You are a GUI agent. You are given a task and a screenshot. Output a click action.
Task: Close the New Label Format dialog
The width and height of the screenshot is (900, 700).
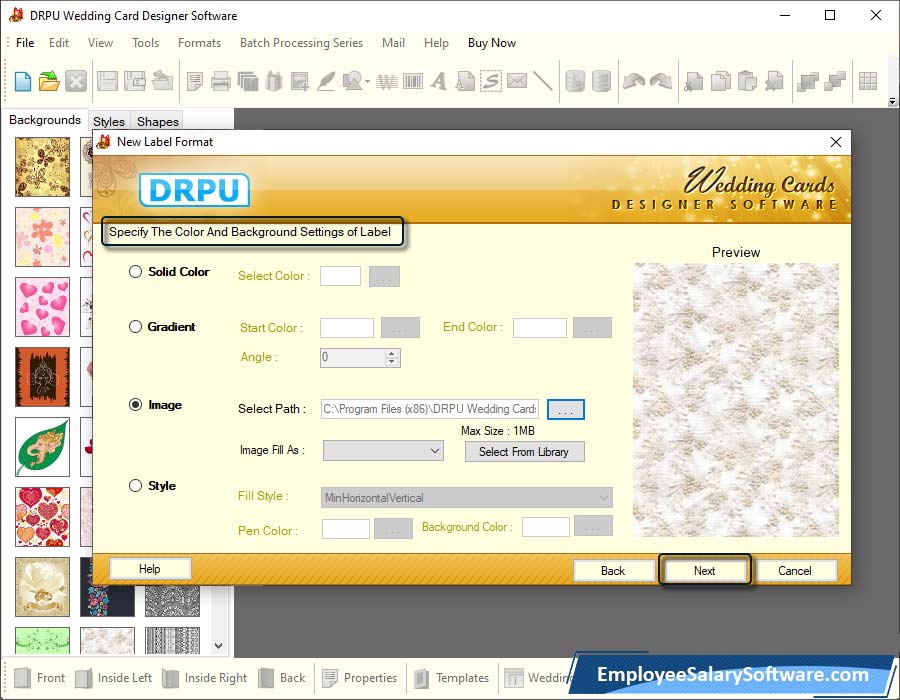click(x=836, y=142)
